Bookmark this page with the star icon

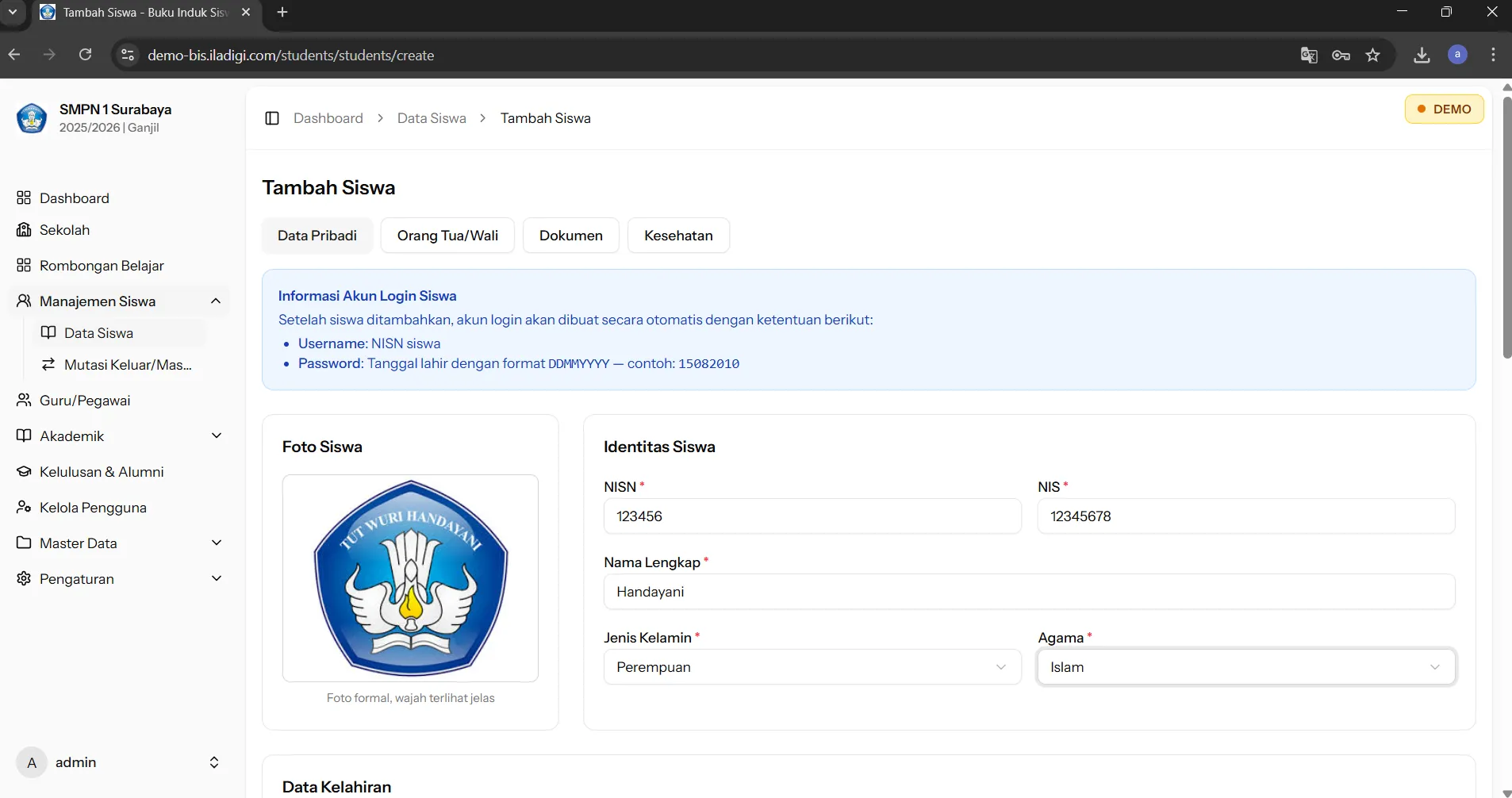1373,55
